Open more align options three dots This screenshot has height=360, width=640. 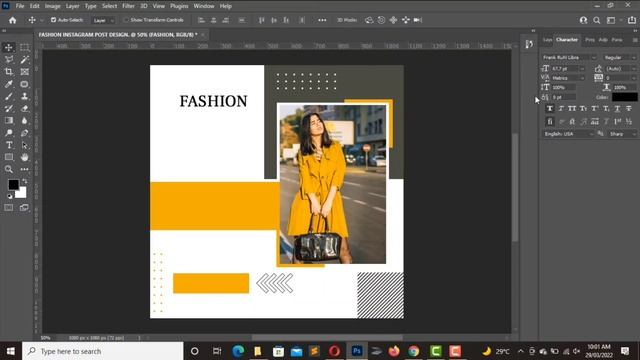click(x=322, y=20)
